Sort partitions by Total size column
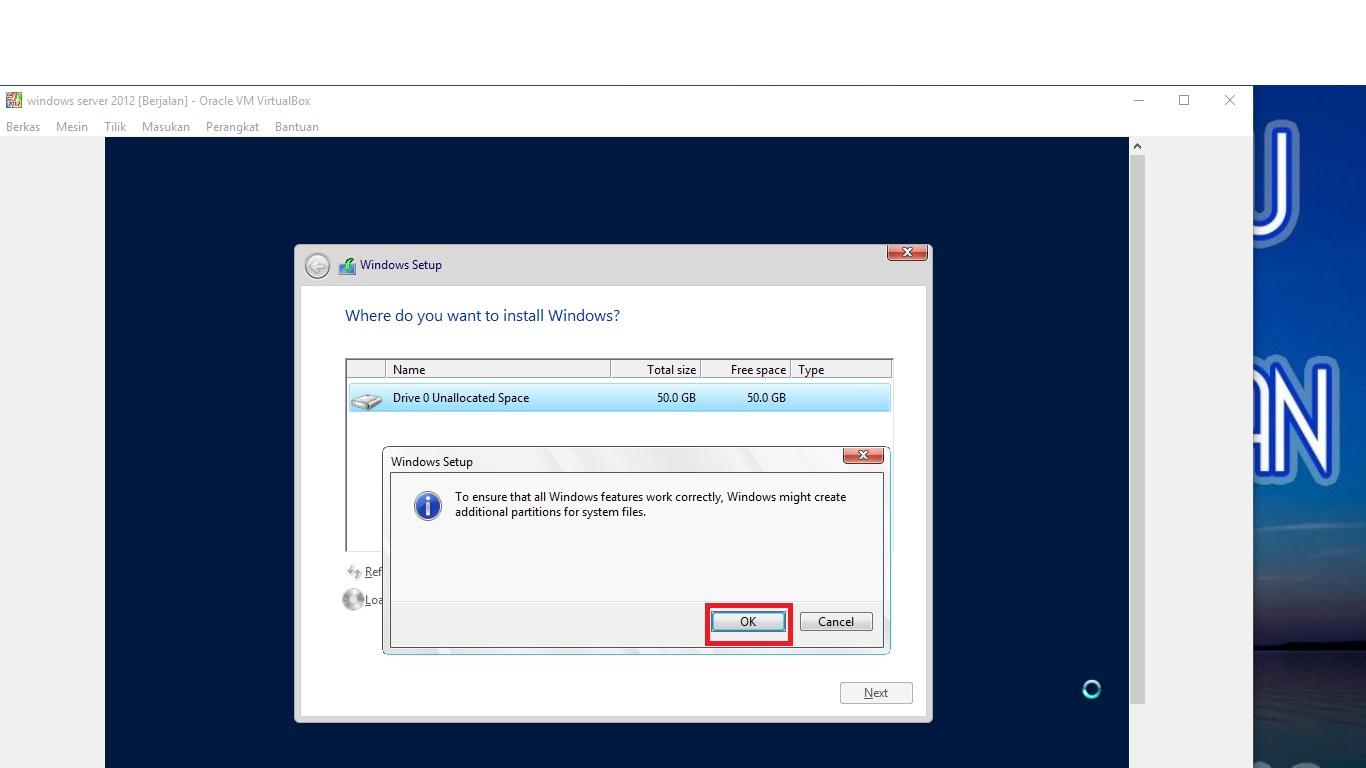 pos(656,370)
